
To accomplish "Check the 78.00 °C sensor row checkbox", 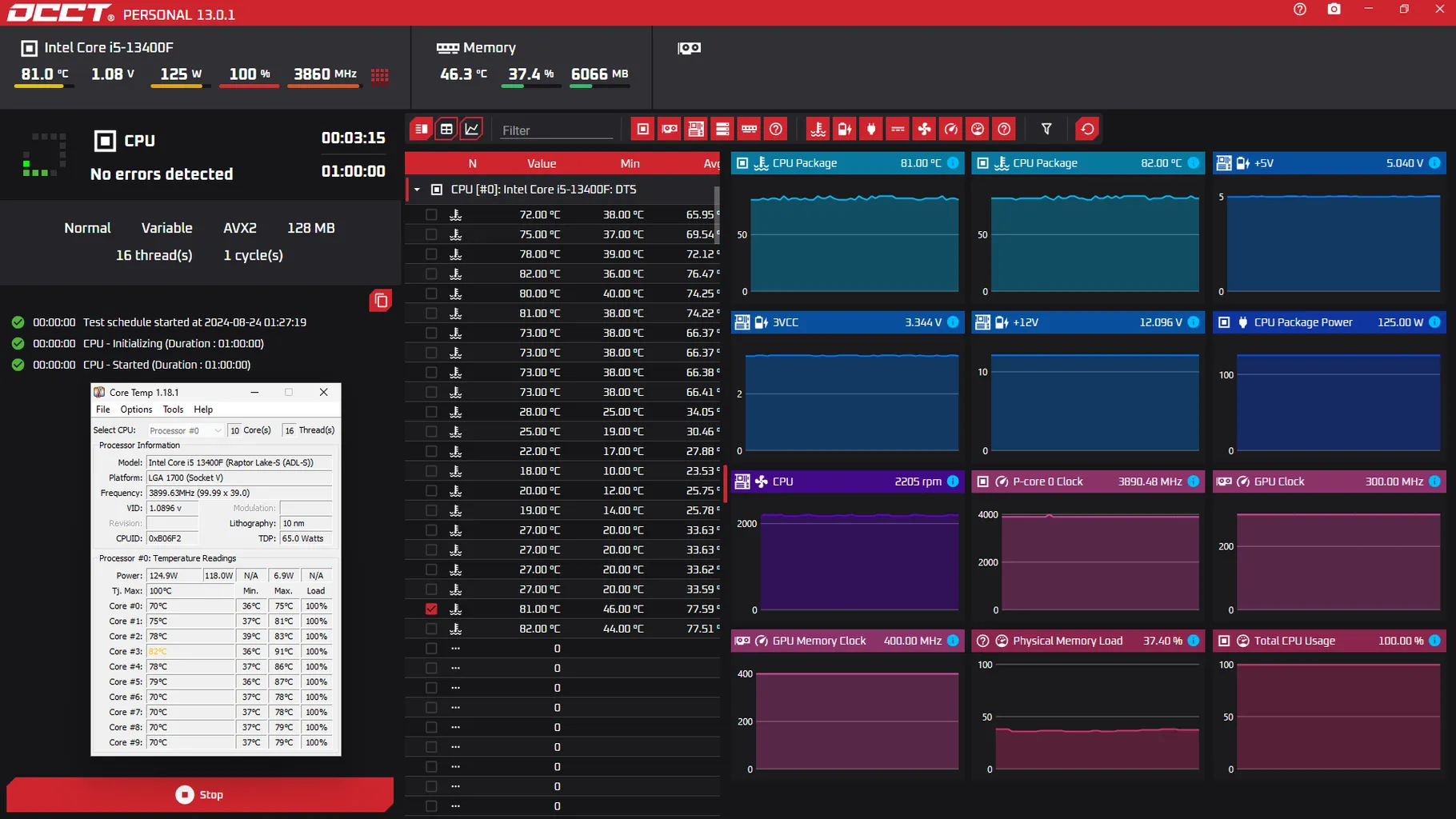I will [x=431, y=254].
